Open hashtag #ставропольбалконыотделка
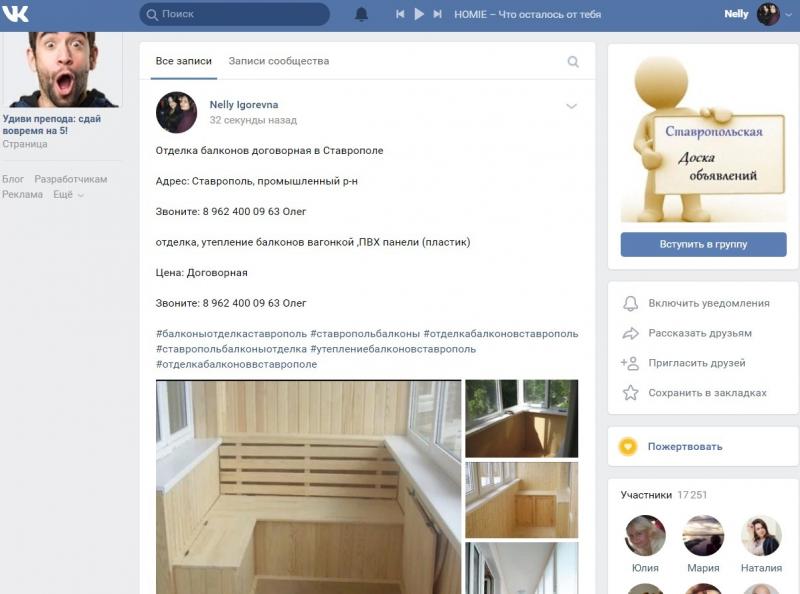Image resolution: width=800 pixels, height=594 pixels. click(x=231, y=349)
